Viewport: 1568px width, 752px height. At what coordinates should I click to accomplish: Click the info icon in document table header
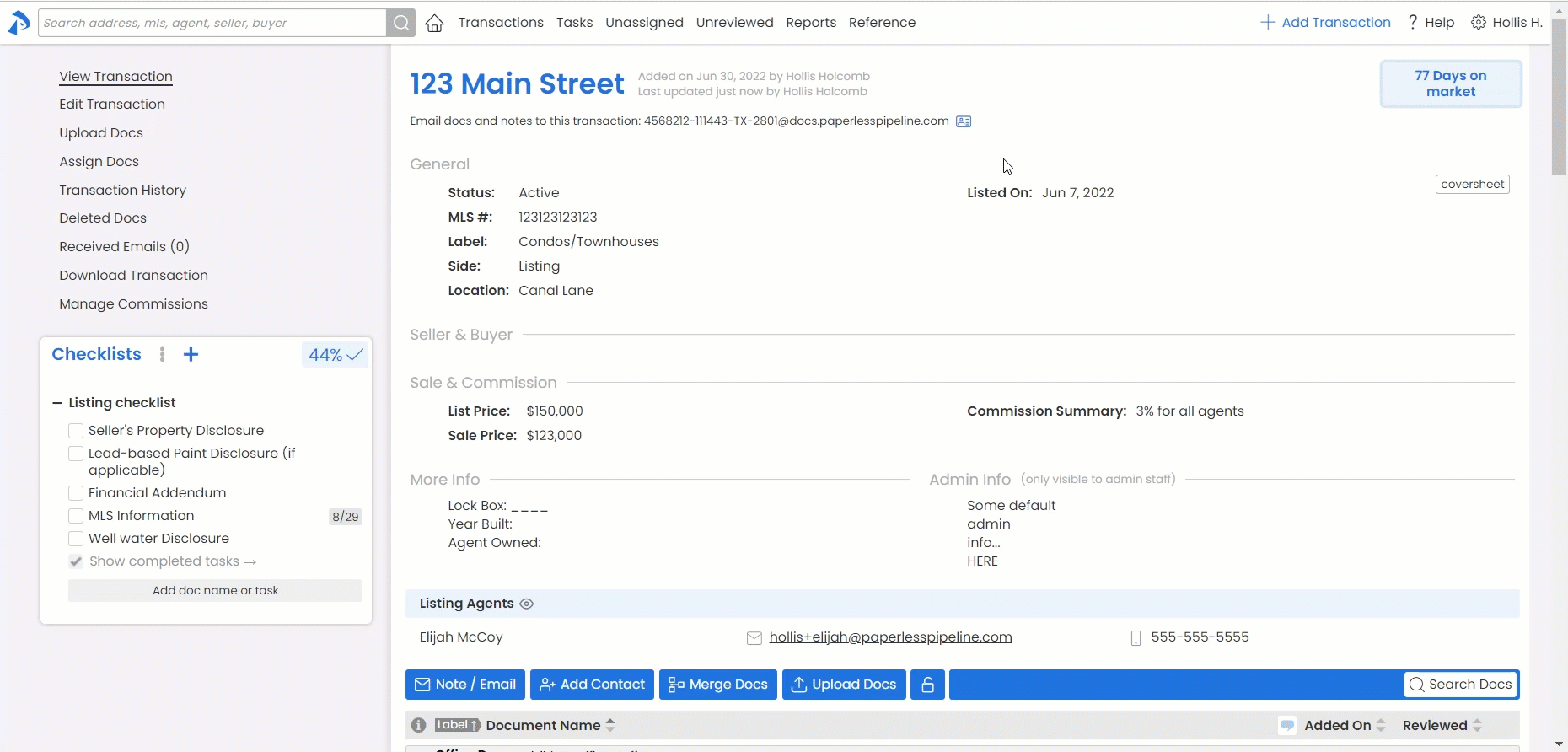tap(419, 726)
